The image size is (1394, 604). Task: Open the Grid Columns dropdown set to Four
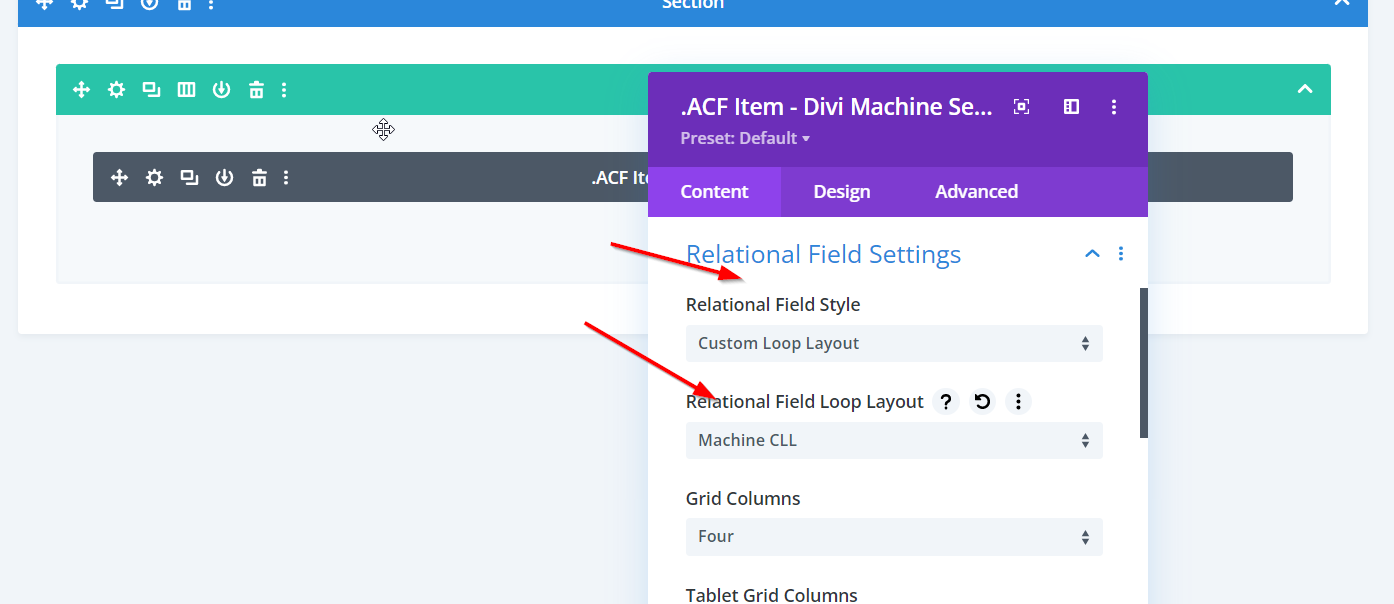[893, 537]
